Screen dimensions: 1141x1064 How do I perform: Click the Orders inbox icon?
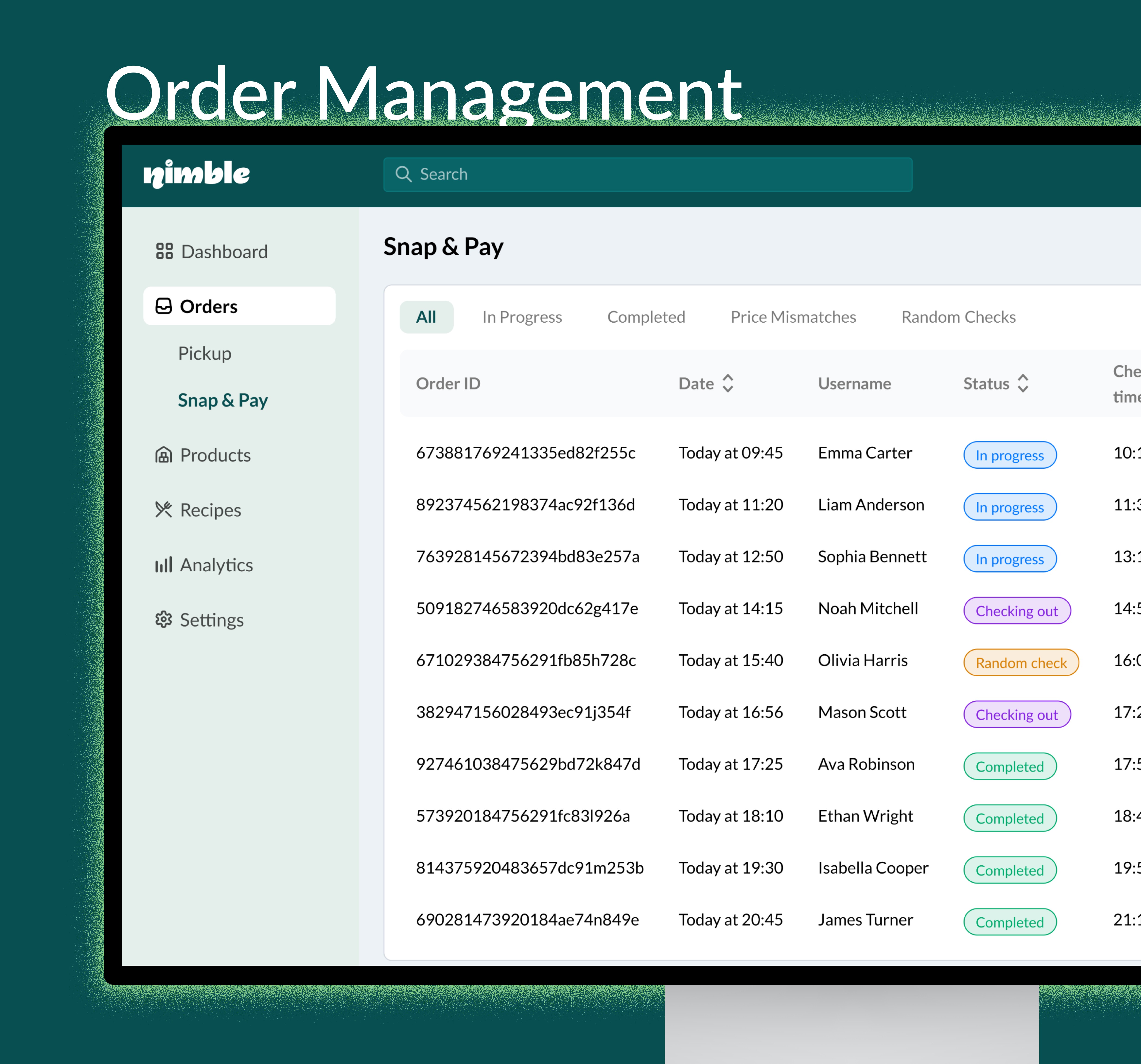point(164,306)
